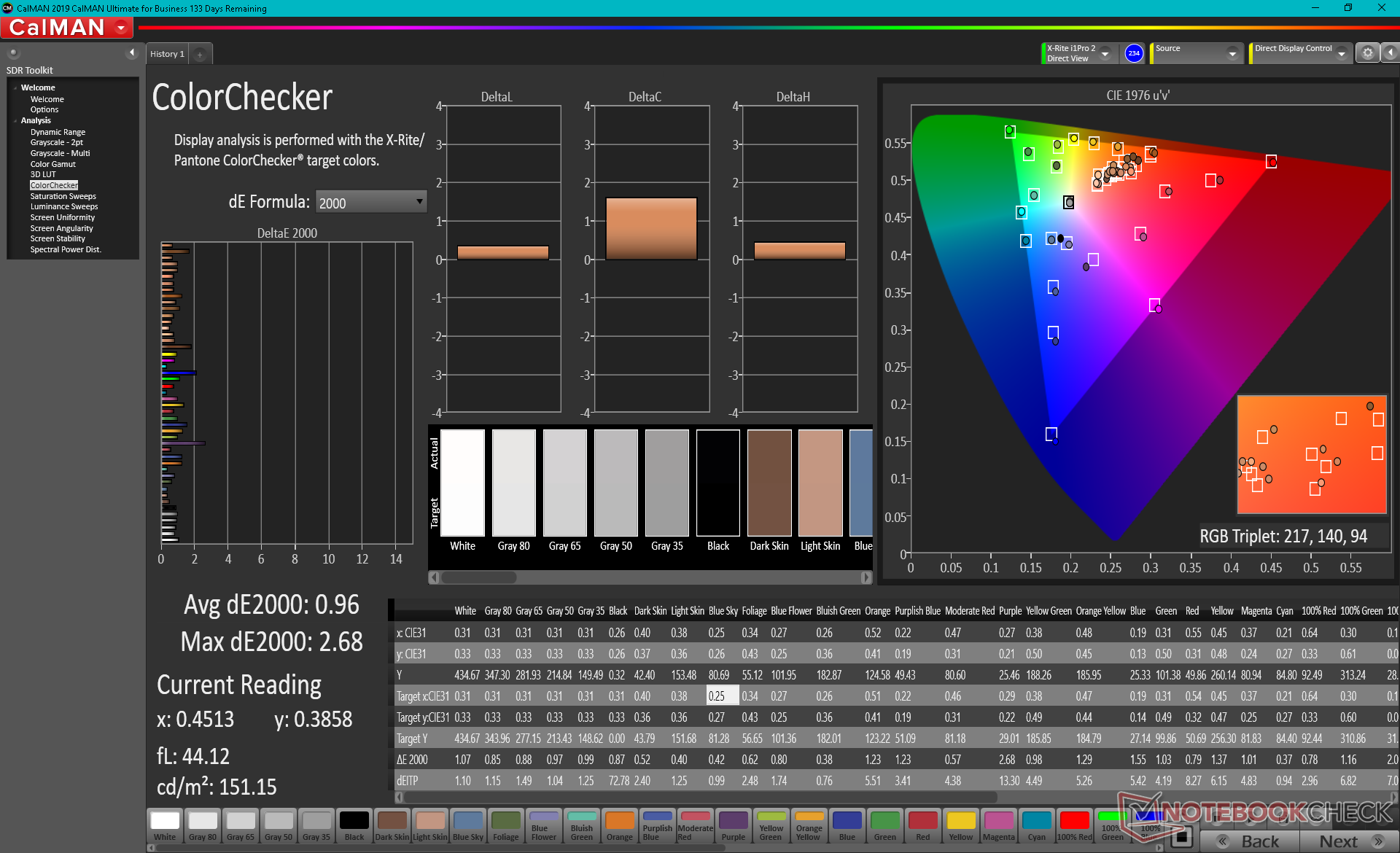This screenshot has height=853, width=1400.
Task: Open the dE Formula dropdown
Action: coord(370,203)
